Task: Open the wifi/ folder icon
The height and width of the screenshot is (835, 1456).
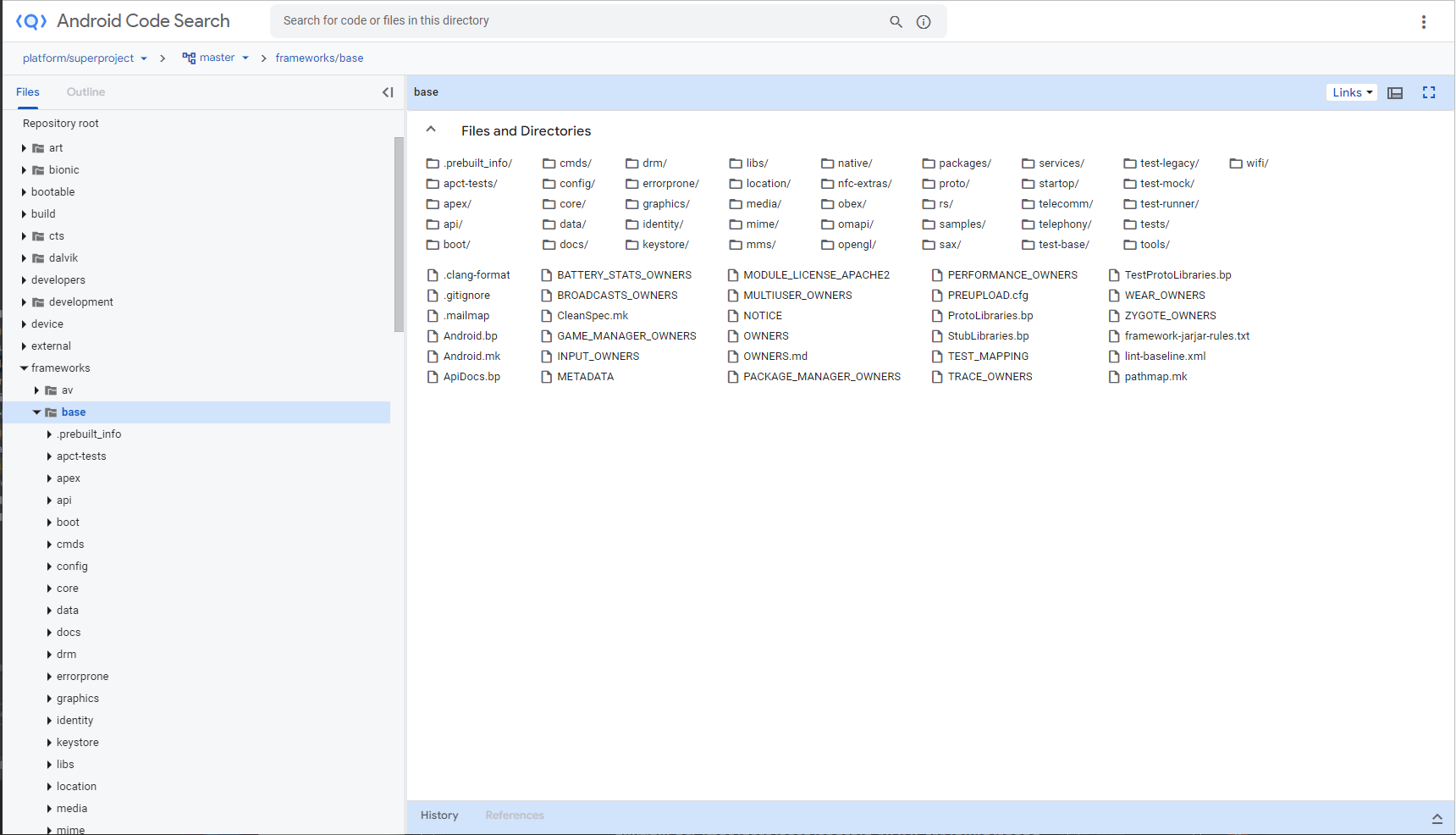Action: pos(1236,163)
